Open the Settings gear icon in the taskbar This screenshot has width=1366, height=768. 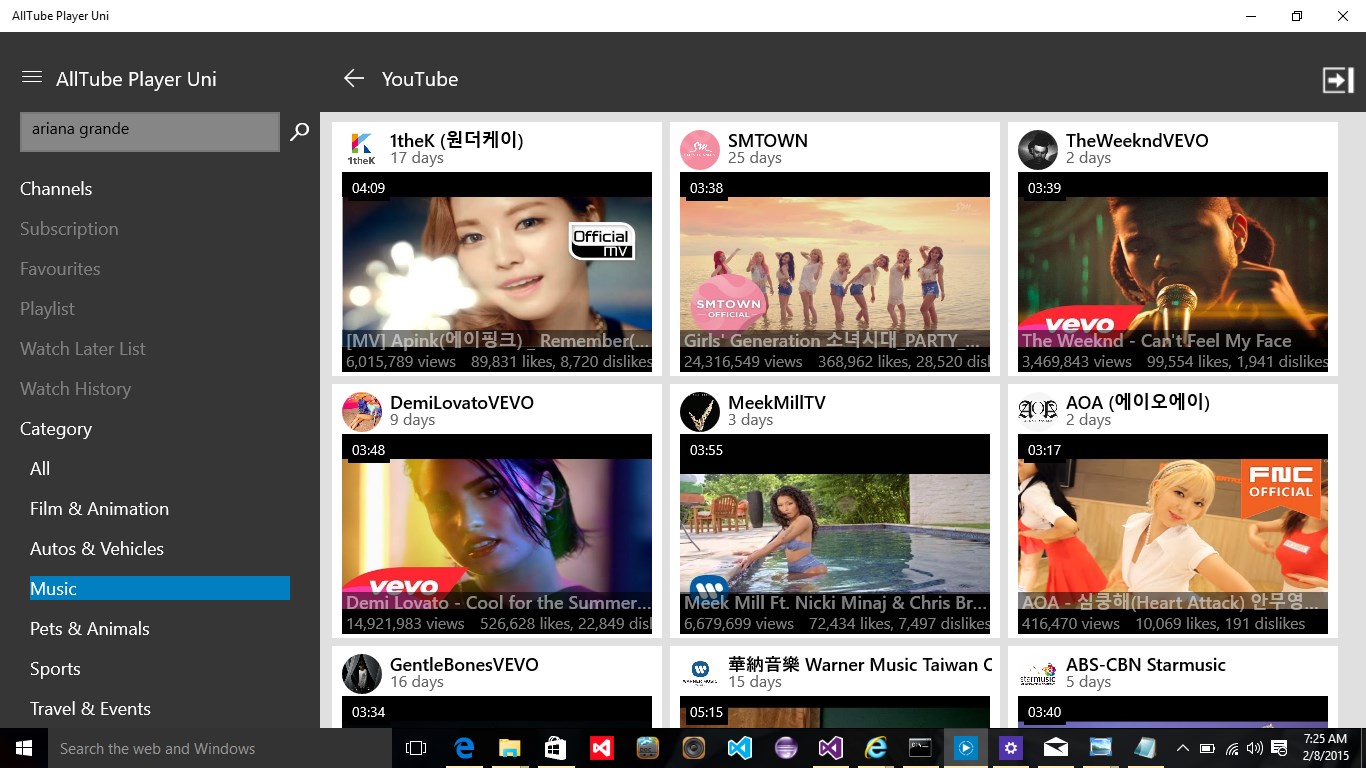pyautogui.click(x=1011, y=748)
